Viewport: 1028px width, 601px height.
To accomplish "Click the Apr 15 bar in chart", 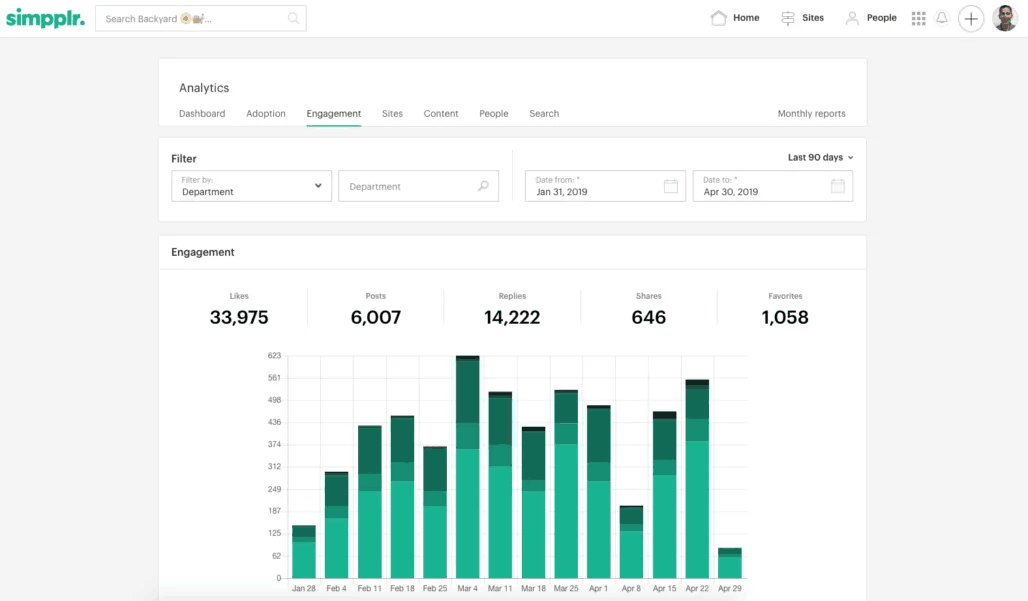I will pyautogui.click(x=664, y=495).
